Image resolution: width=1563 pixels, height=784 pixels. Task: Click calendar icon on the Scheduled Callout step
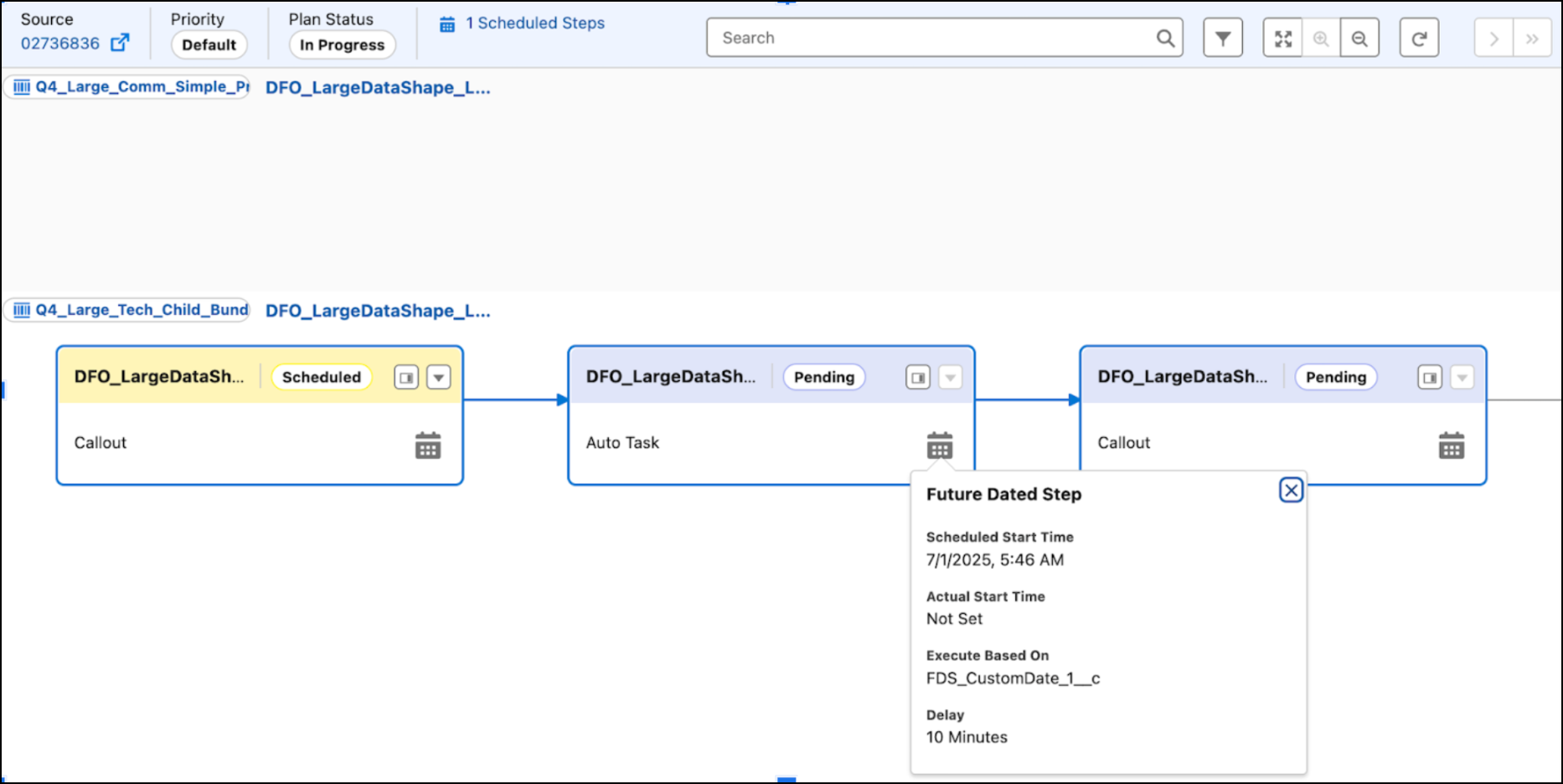(428, 445)
